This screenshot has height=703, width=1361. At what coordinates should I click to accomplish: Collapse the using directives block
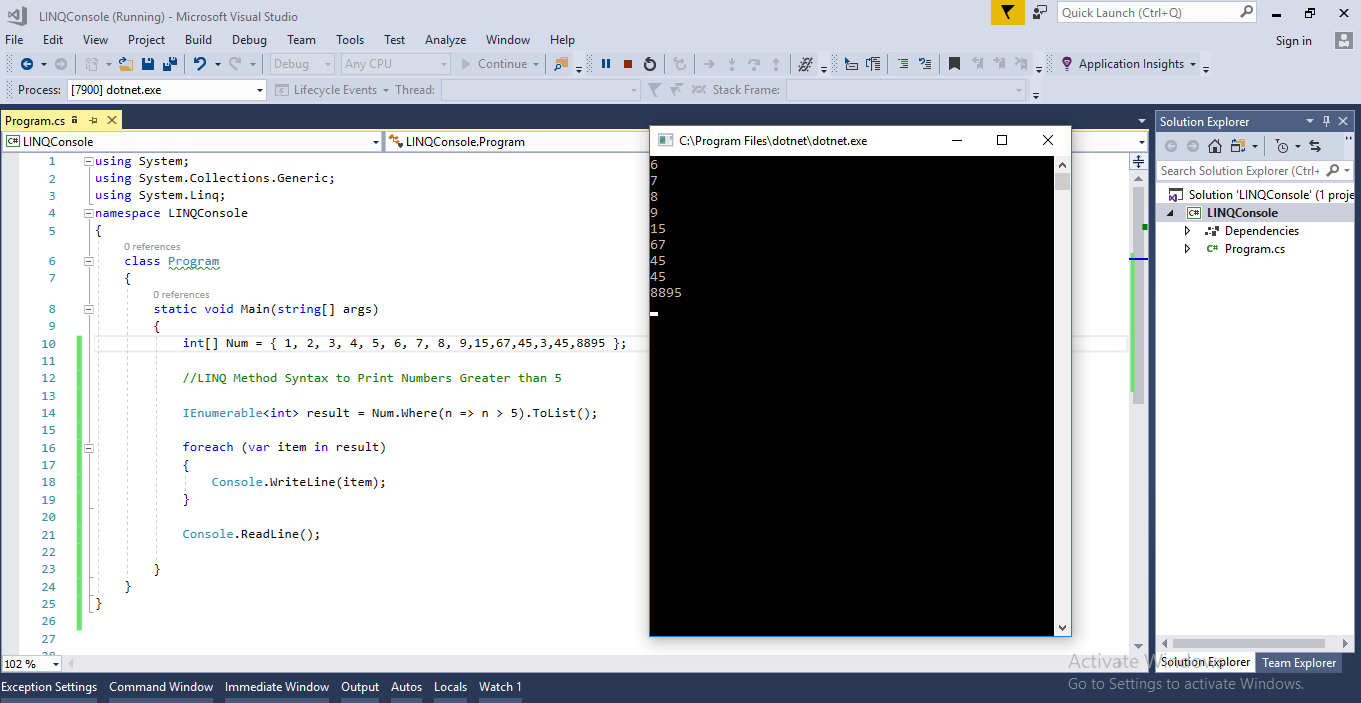click(88, 161)
